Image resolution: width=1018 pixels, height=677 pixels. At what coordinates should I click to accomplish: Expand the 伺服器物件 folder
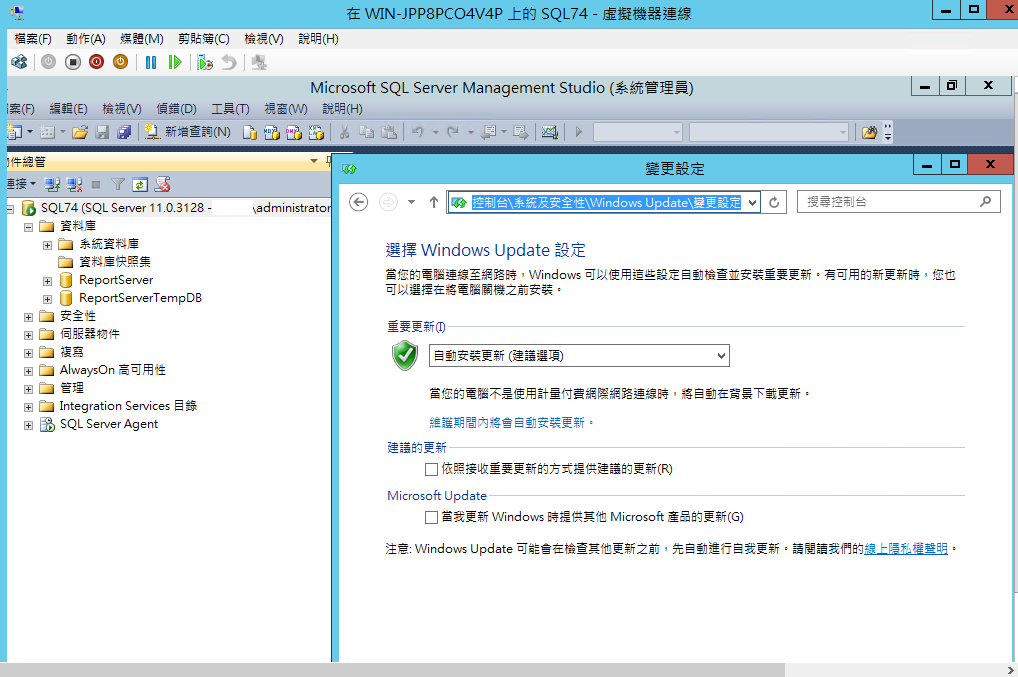pos(29,336)
